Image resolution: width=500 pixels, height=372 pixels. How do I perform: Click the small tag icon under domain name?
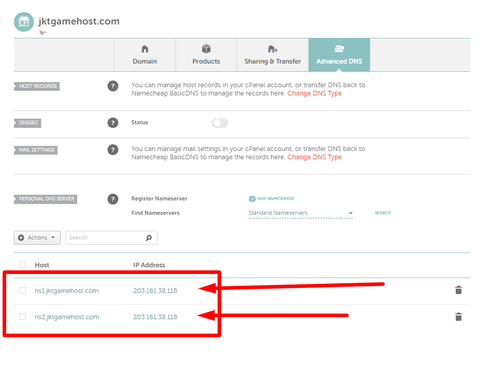pyautogui.click(x=43, y=33)
